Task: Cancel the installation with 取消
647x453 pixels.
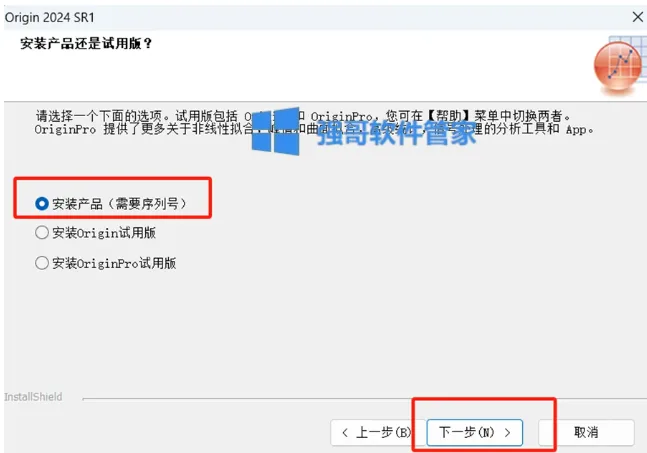Action: click(586, 432)
